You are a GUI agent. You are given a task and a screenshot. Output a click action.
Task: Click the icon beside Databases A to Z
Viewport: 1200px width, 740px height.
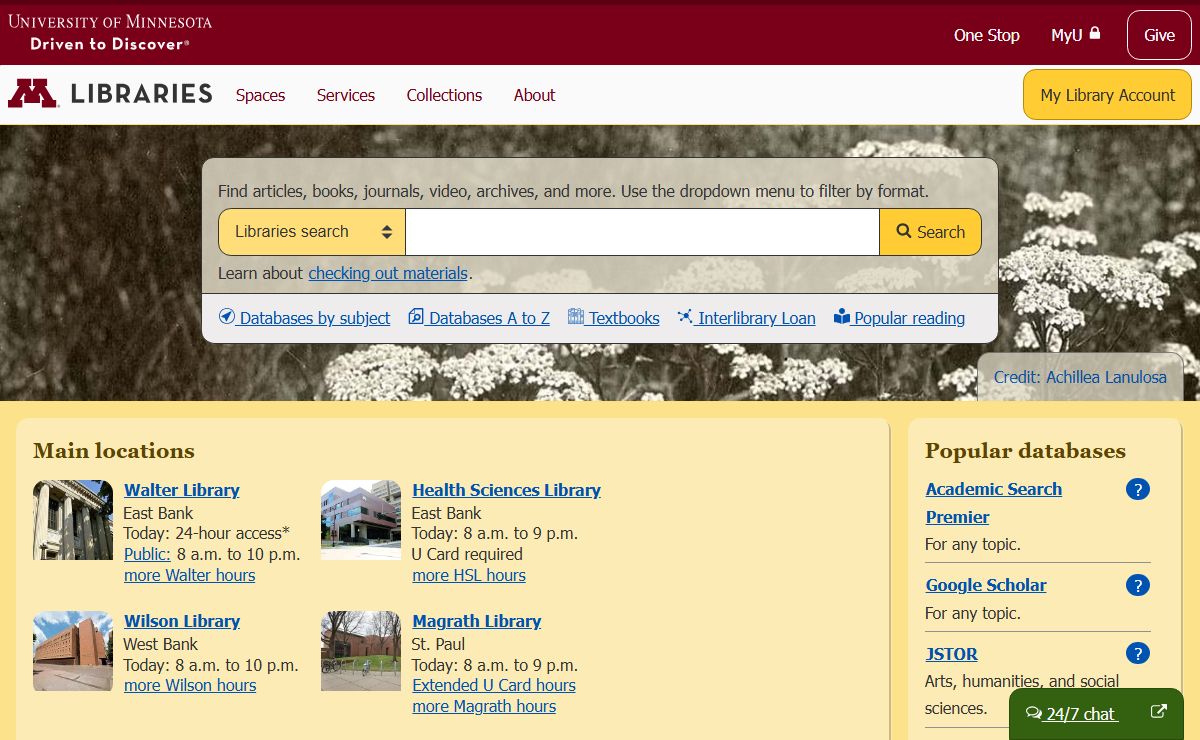coord(416,317)
